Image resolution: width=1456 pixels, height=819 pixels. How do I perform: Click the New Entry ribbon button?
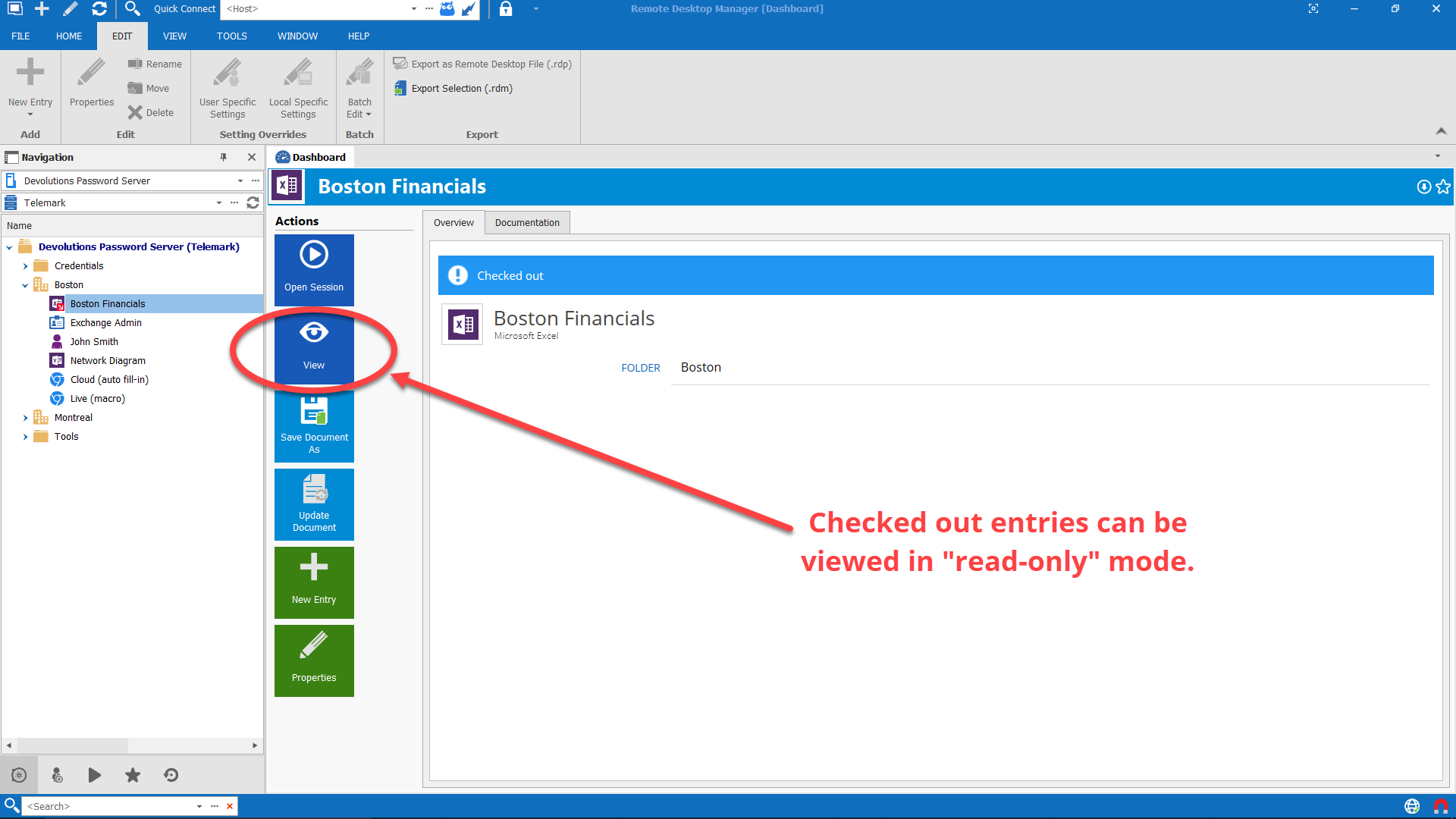click(x=30, y=86)
